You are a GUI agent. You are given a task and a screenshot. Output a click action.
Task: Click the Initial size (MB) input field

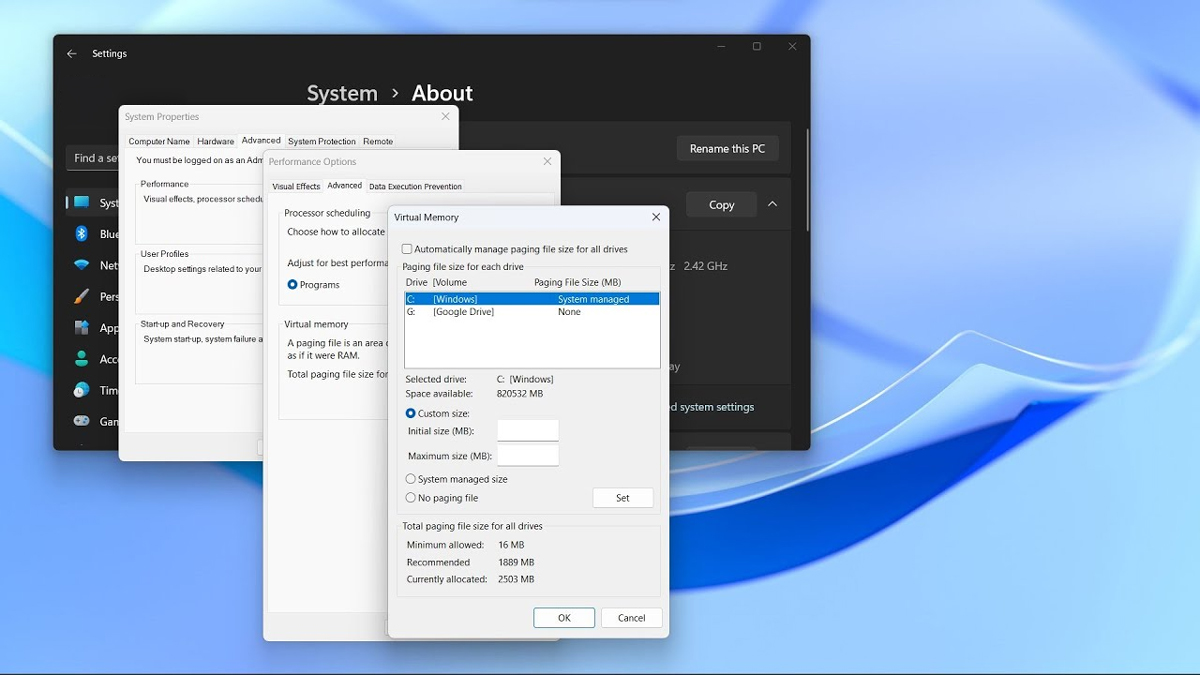pos(528,431)
